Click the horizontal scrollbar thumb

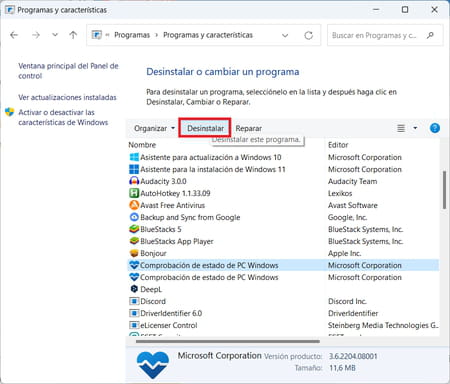coord(228,341)
